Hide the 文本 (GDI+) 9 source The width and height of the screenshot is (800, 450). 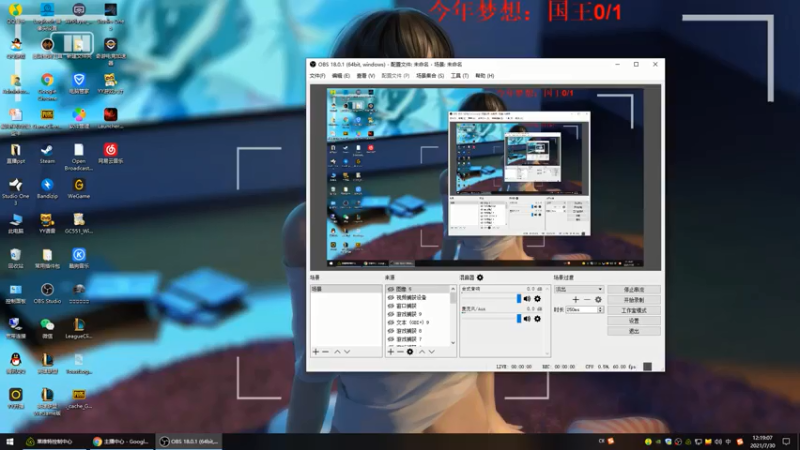click(391, 322)
